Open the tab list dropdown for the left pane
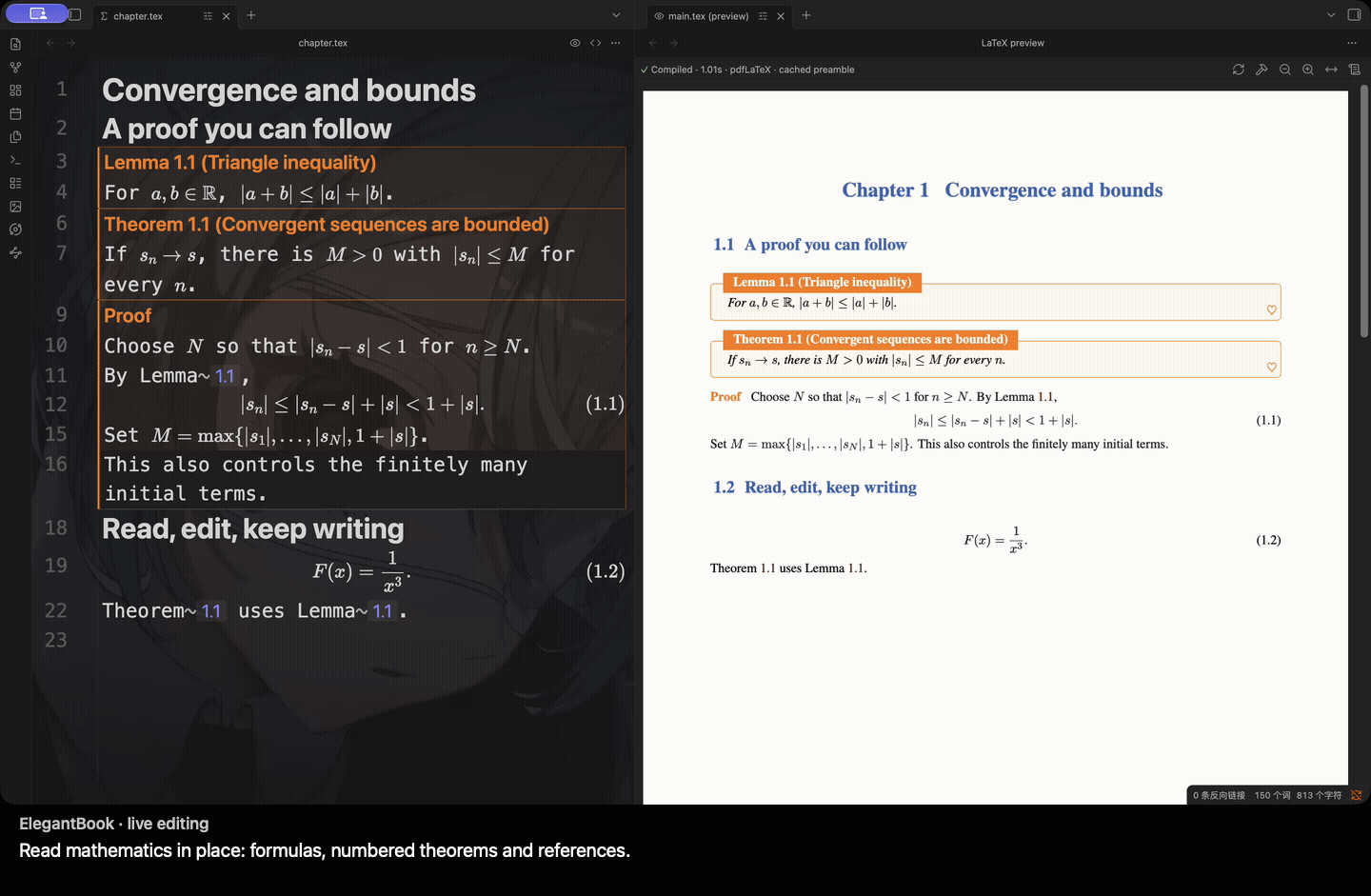1371x896 pixels. tap(616, 15)
